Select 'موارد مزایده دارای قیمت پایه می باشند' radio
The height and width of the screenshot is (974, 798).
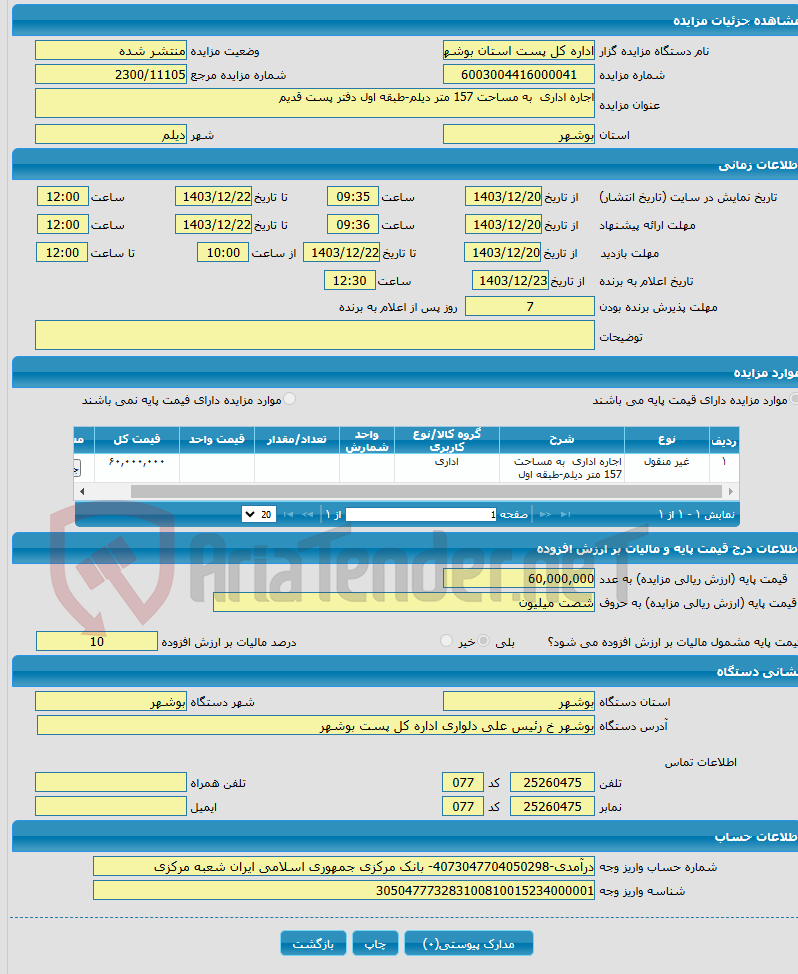(x=794, y=399)
